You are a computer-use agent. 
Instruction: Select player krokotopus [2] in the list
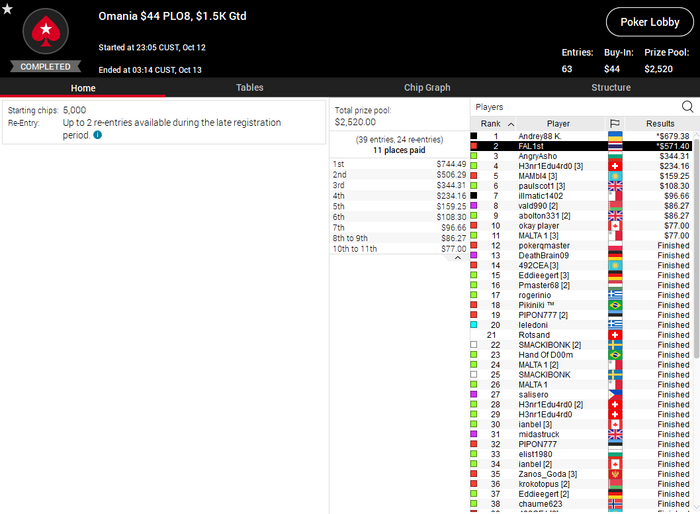click(x=581, y=484)
